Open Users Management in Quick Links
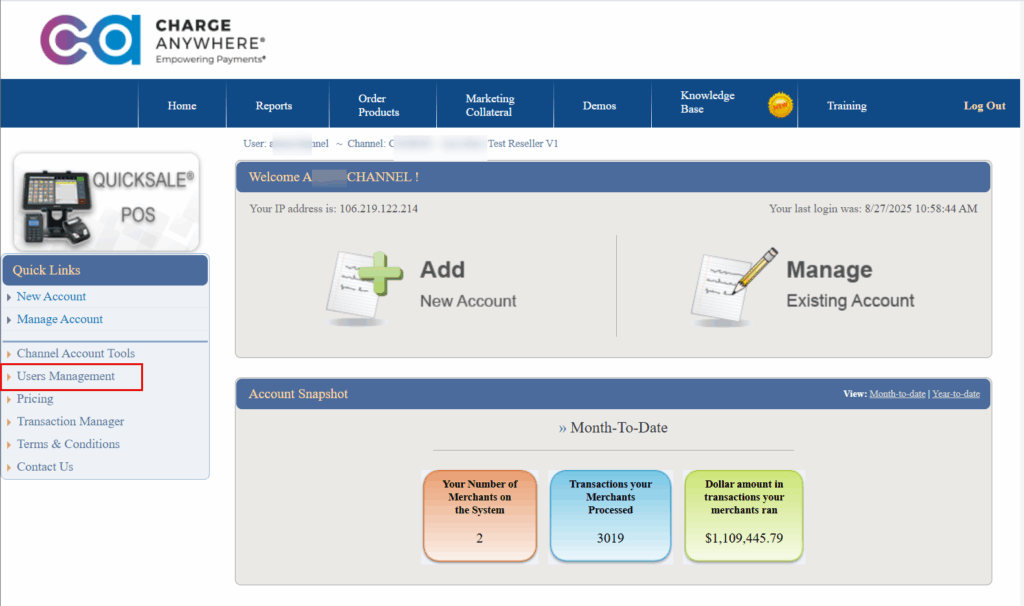 (66, 377)
